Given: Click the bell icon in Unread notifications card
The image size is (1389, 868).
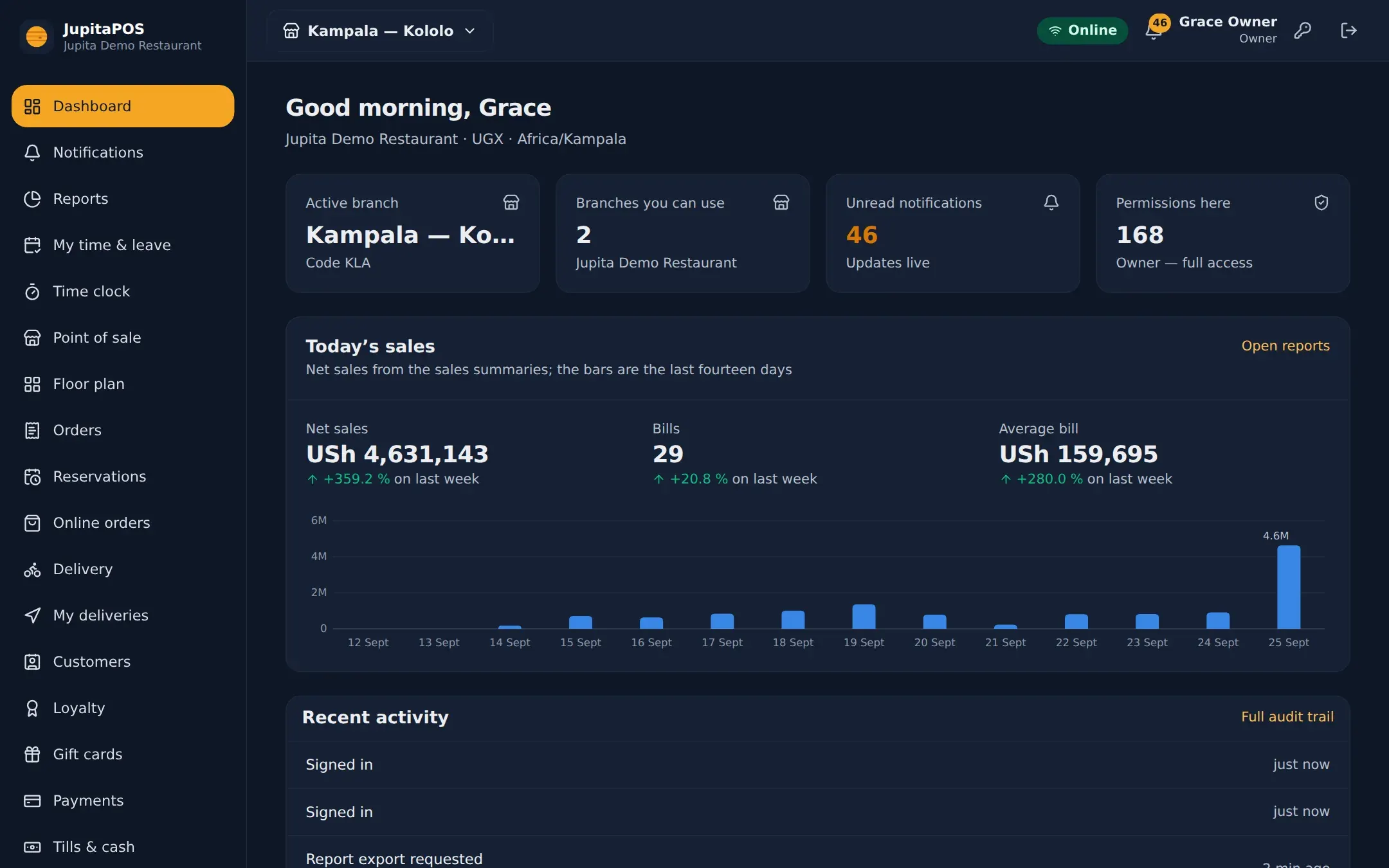Looking at the screenshot, I should click(1051, 203).
